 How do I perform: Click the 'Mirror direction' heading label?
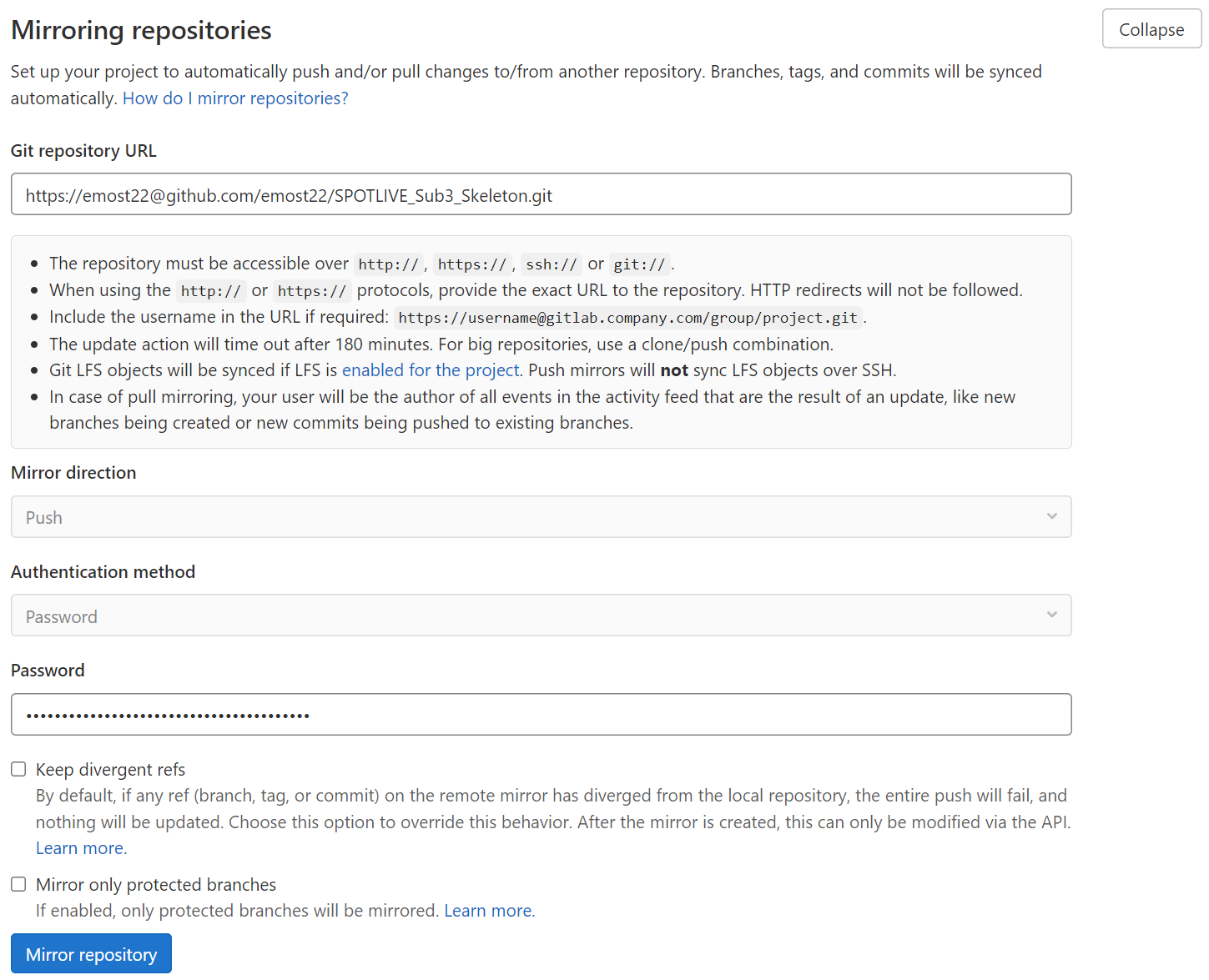[x=73, y=473]
